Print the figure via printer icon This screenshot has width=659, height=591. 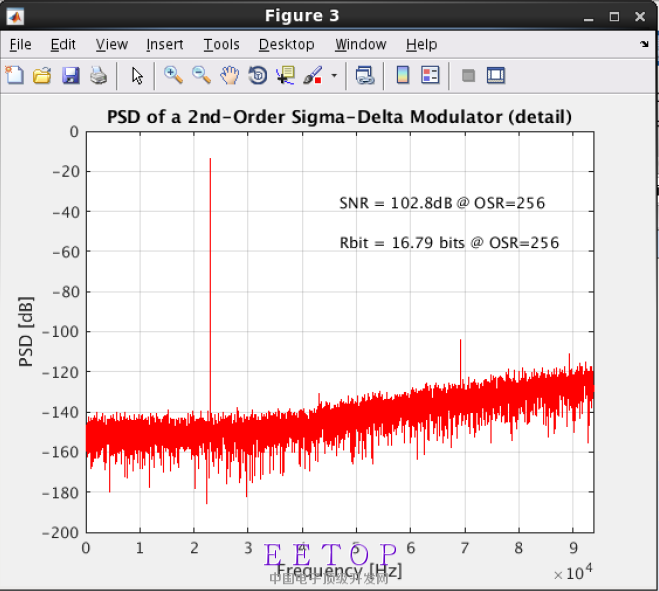point(99,76)
